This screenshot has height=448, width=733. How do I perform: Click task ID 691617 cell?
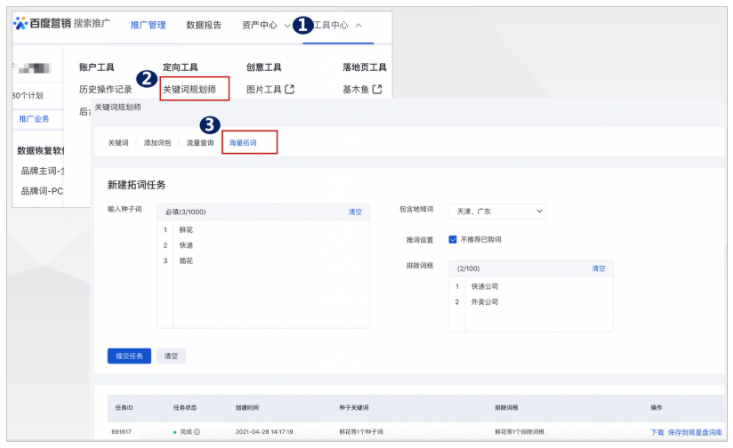(121, 432)
